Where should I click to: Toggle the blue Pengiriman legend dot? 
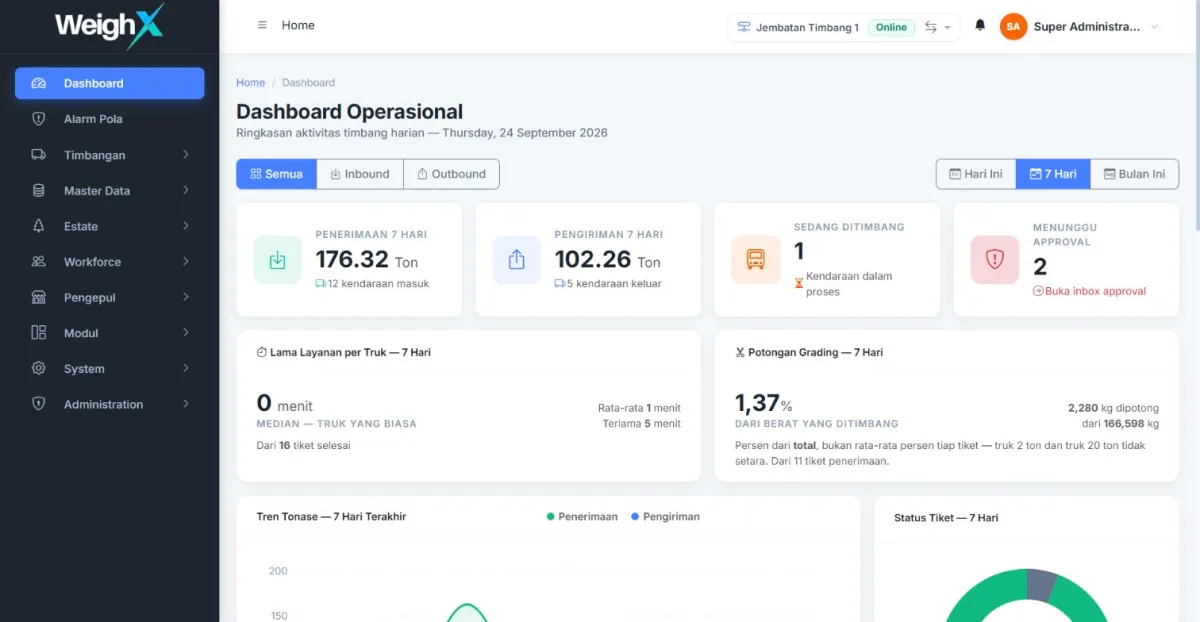coord(635,517)
